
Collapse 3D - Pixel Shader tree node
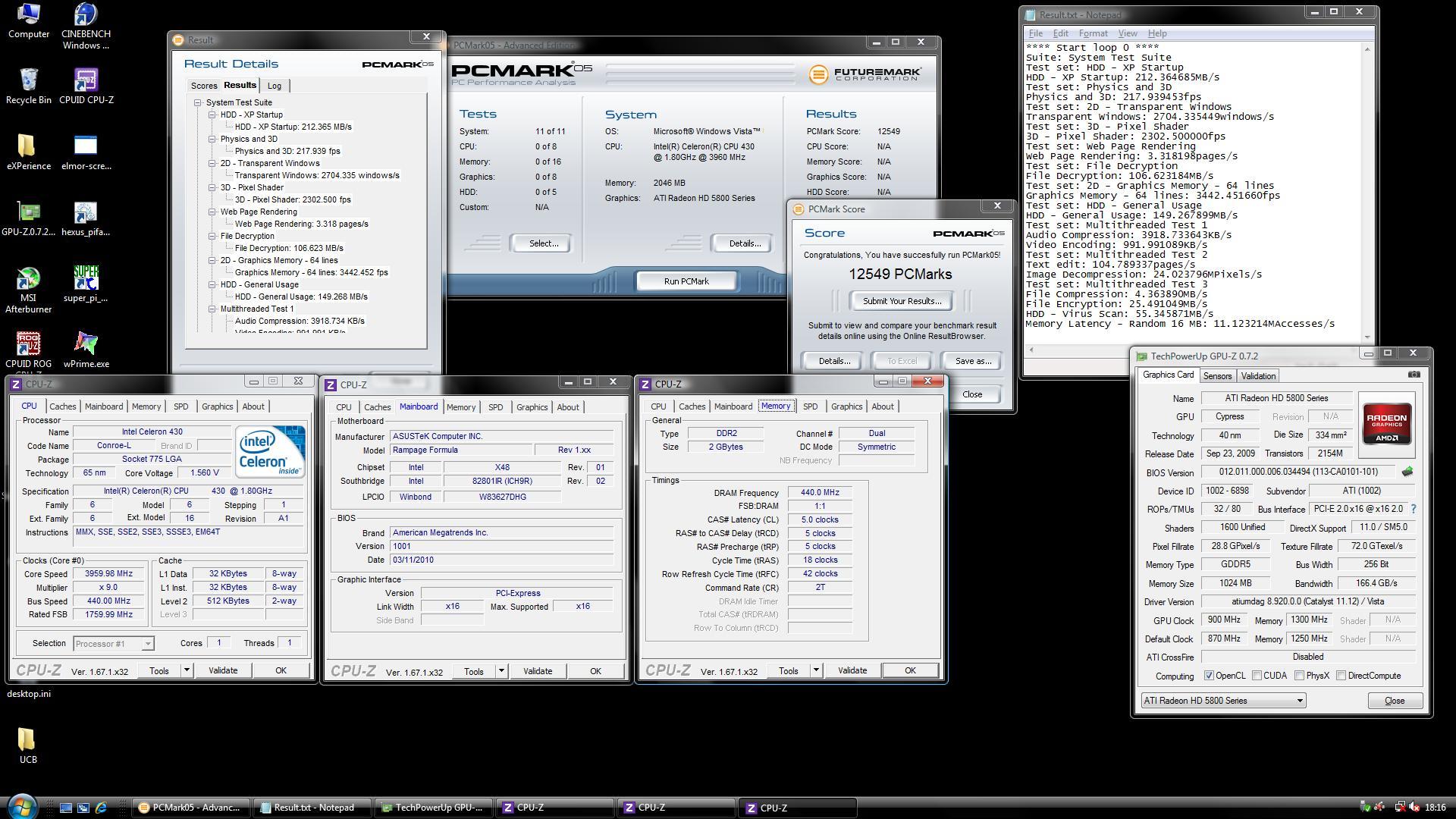tap(212, 187)
